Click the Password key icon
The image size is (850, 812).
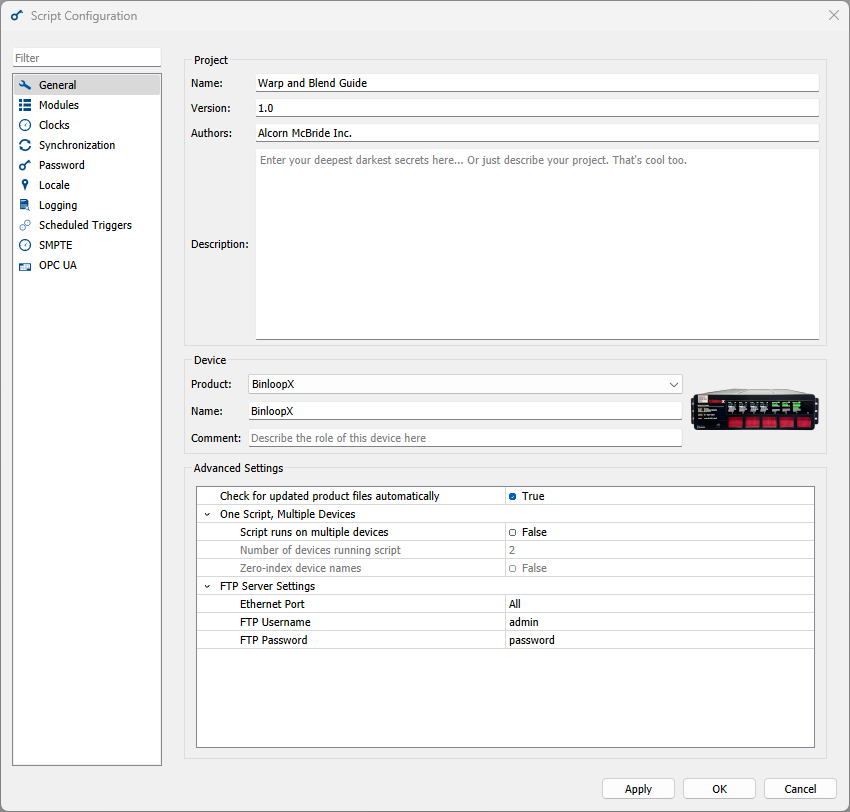(x=25, y=165)
